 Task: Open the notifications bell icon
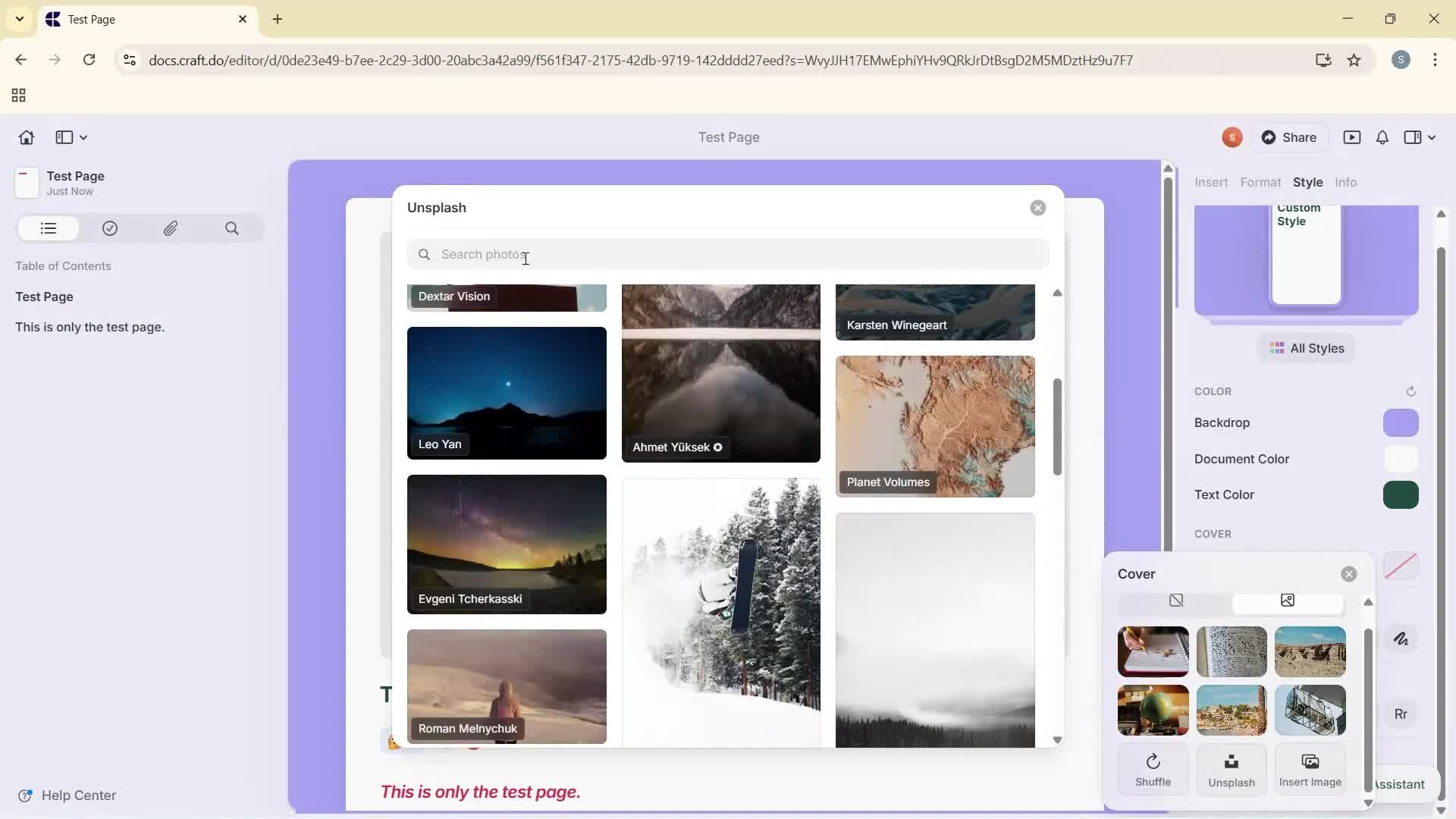pyautogui.click(x=1382, y=137)
